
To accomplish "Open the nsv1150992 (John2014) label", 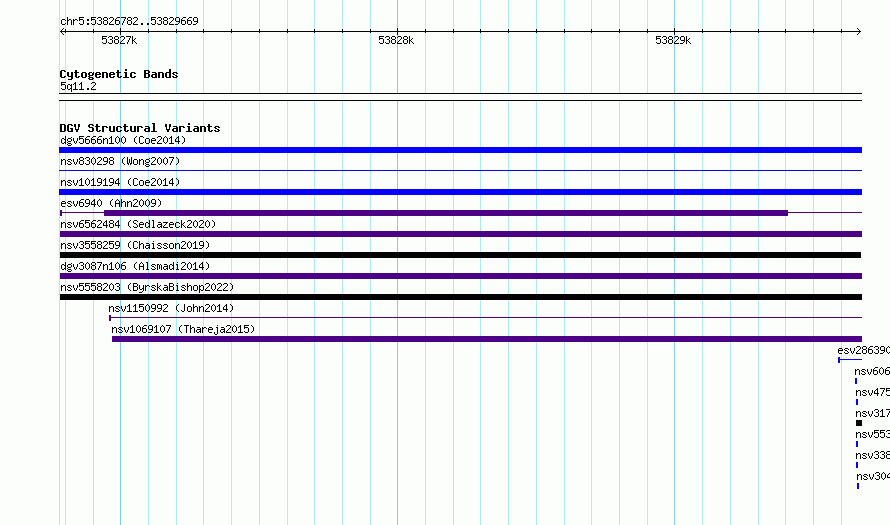I will 171,308.
